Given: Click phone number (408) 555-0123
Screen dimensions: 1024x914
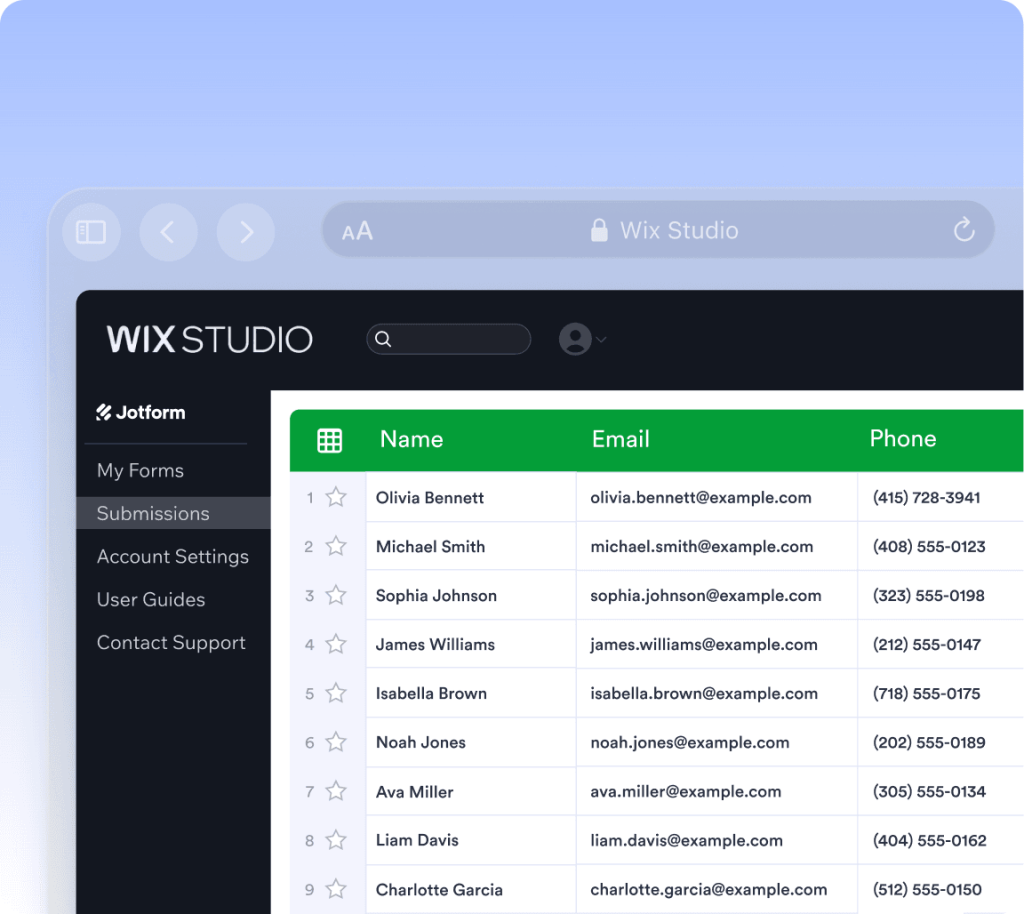Looking at the screenshot, I should [929, 546].
